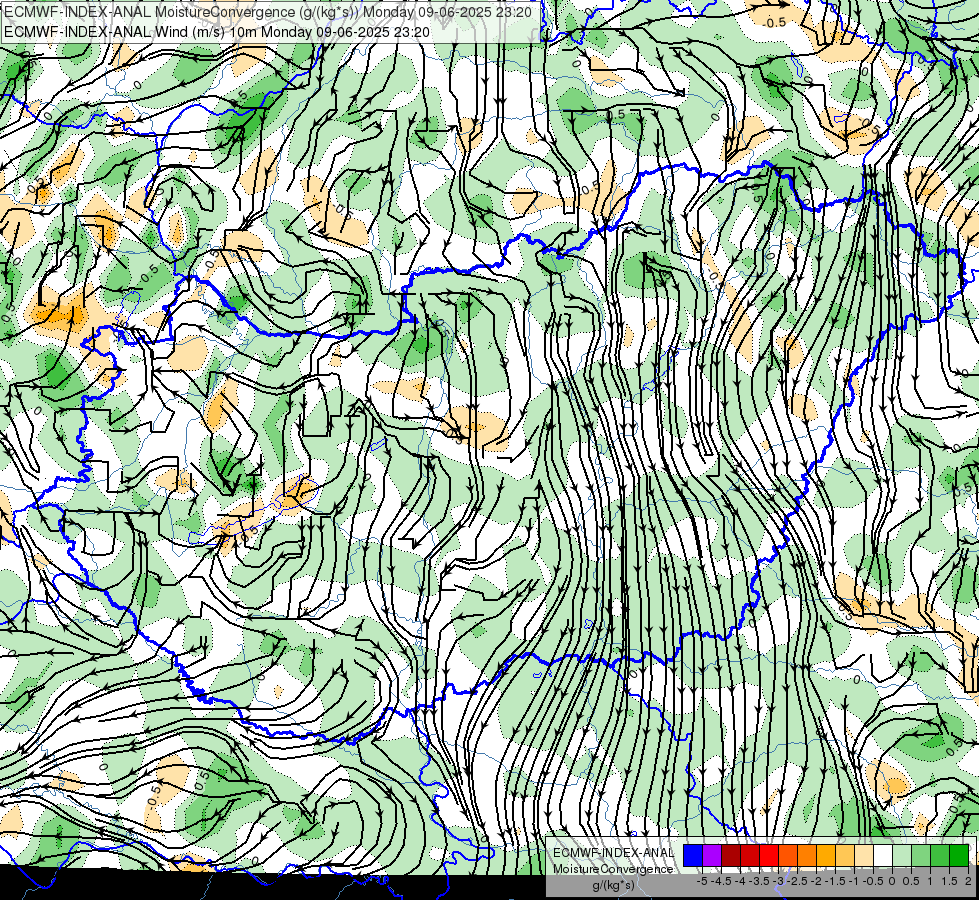
Task: Click the legend tick value -1
Action: pyautogui.click(x=854, y=881)
